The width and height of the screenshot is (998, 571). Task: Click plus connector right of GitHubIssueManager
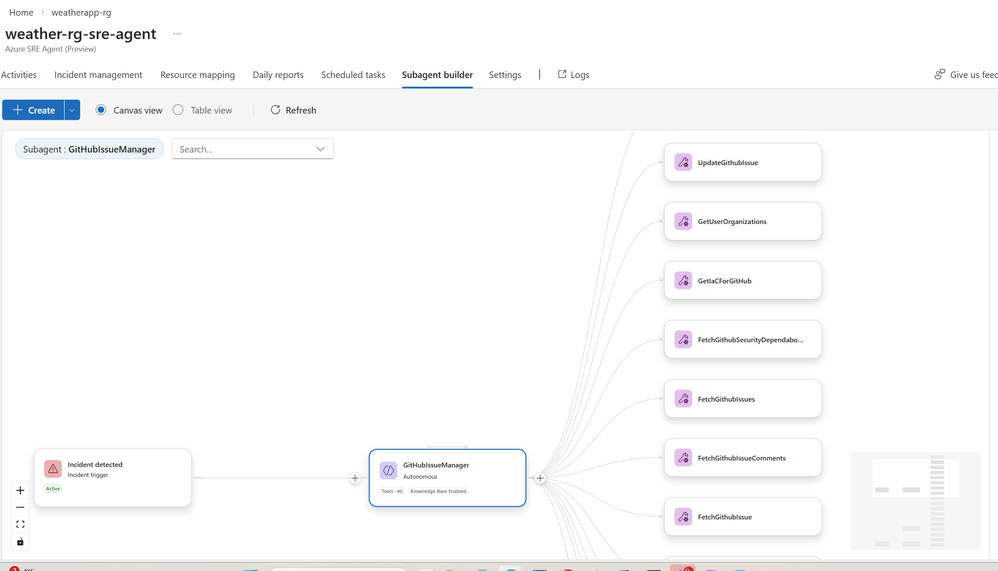(540, 478)
